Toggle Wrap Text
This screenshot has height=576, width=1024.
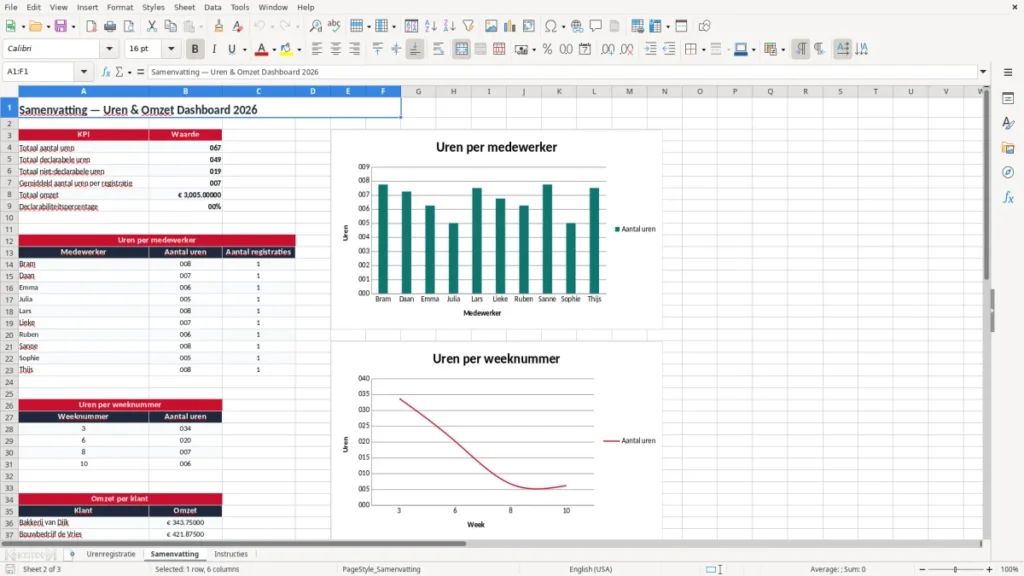tap(438, 49)
